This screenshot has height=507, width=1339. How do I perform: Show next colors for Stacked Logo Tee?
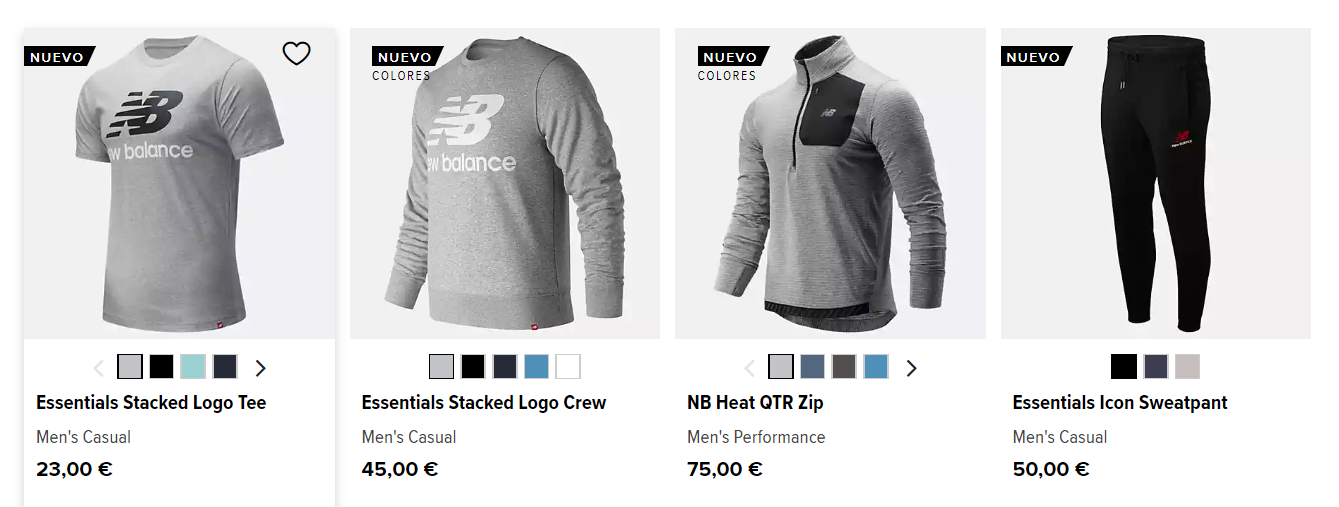click(x=261, y=368)
